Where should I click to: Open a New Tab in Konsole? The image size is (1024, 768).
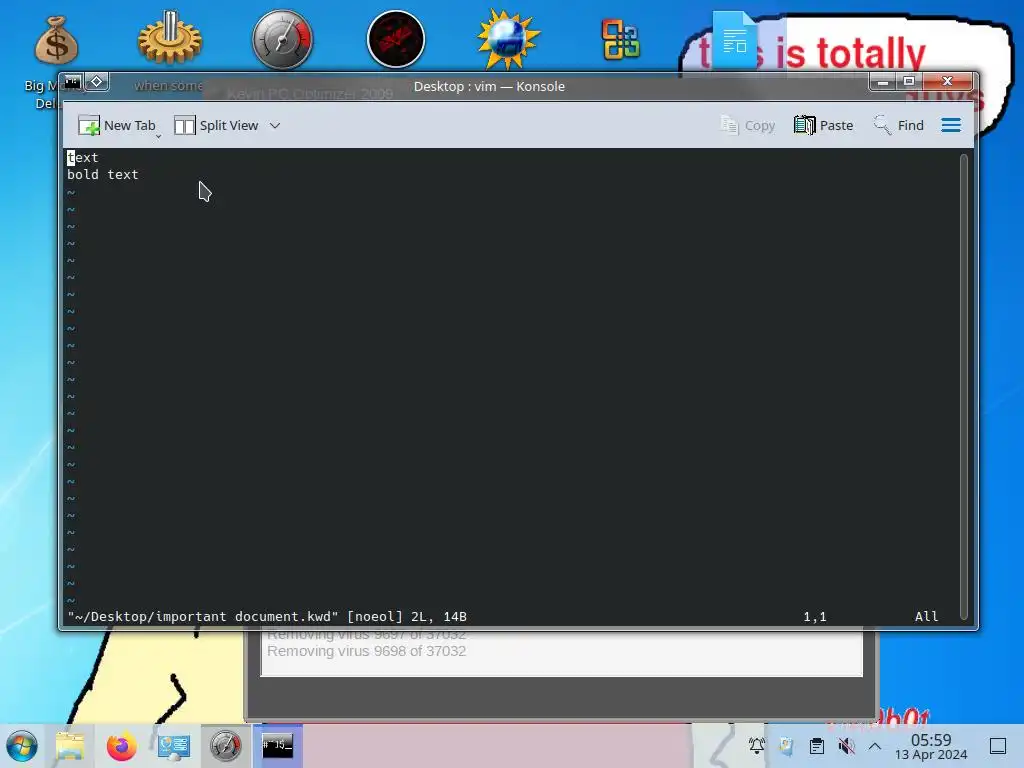tap(117, 125)
